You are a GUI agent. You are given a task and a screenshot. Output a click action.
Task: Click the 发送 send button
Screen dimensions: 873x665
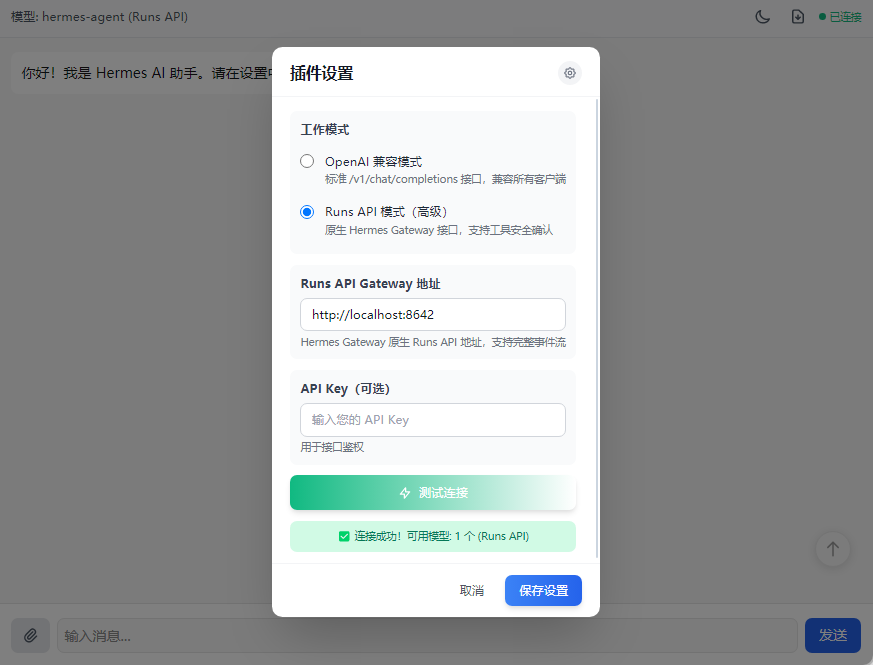coord(833,635)
